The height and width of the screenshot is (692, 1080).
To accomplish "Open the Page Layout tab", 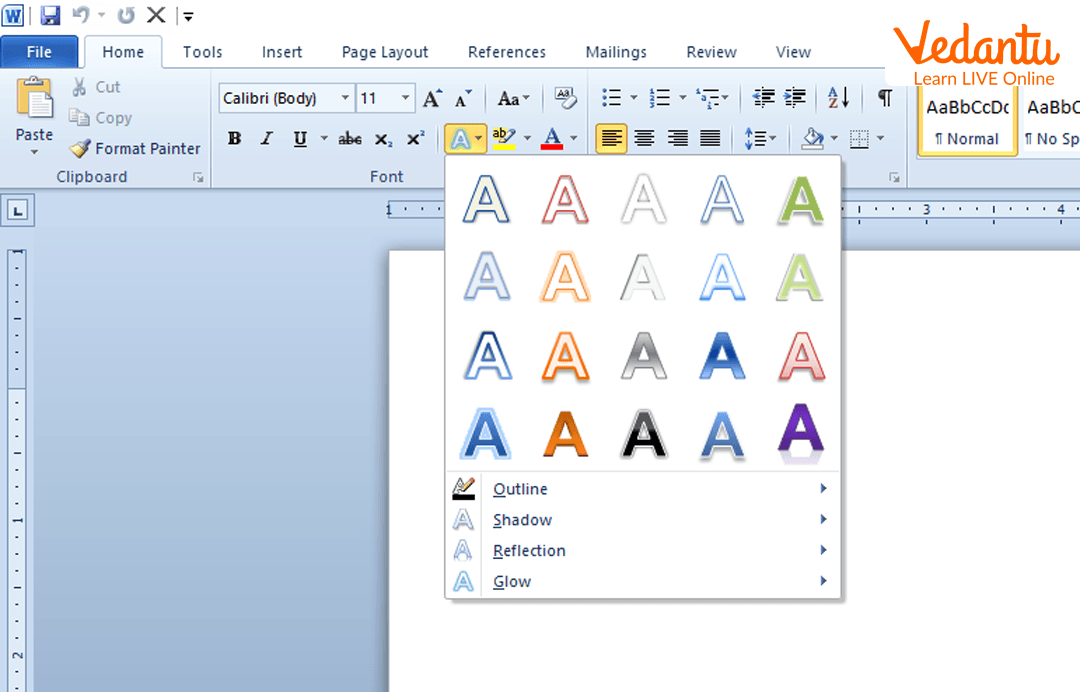I will pyautogui.click(x=385, y=52).
